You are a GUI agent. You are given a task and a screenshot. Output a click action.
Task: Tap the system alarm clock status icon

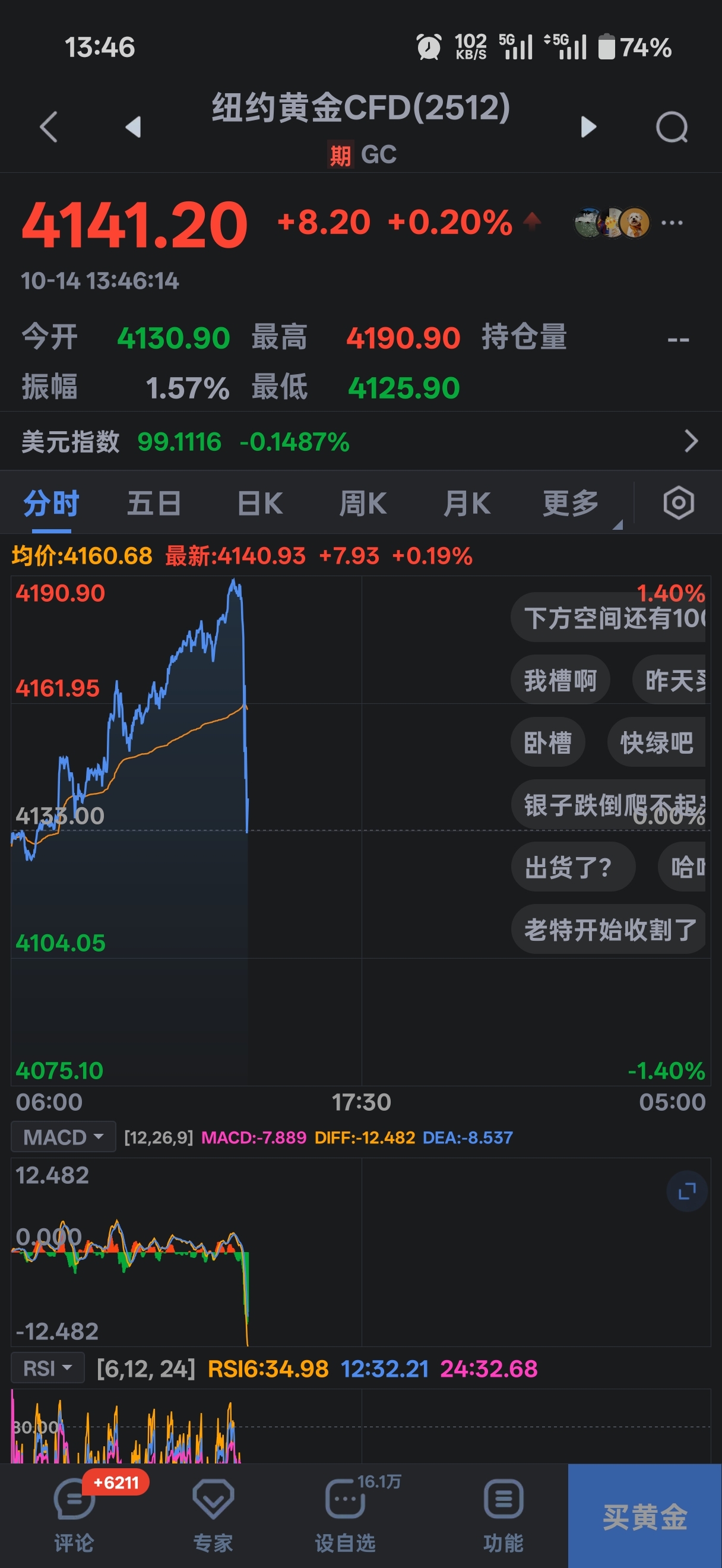pyautogui.click(x=428, y=47)
